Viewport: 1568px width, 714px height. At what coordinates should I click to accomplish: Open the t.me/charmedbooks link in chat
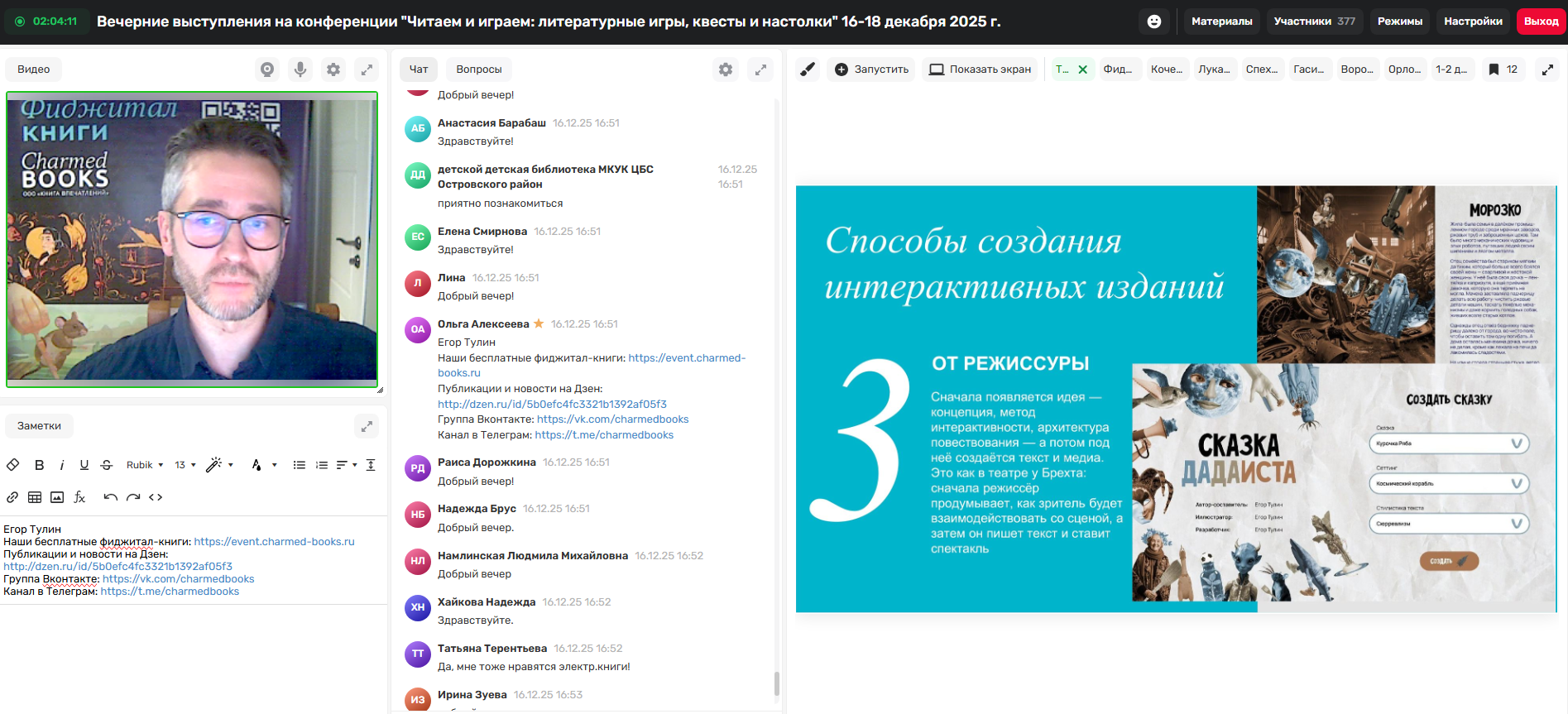tap(604, 435)
